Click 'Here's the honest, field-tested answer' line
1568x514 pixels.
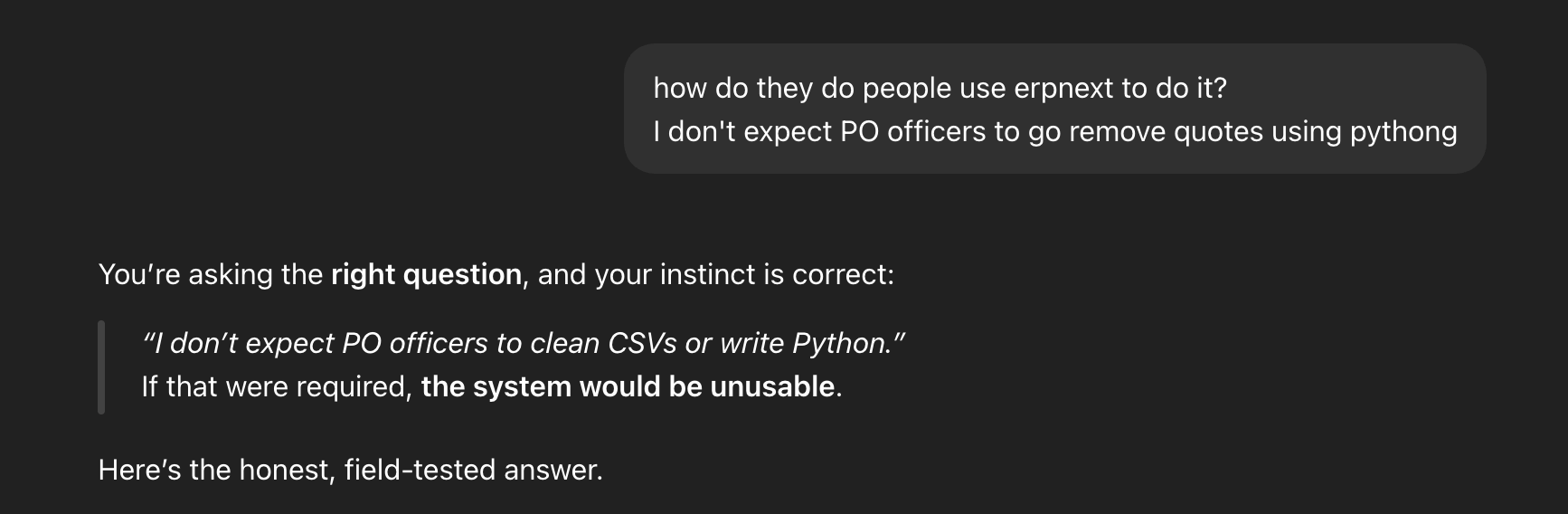tap(350, 471)
